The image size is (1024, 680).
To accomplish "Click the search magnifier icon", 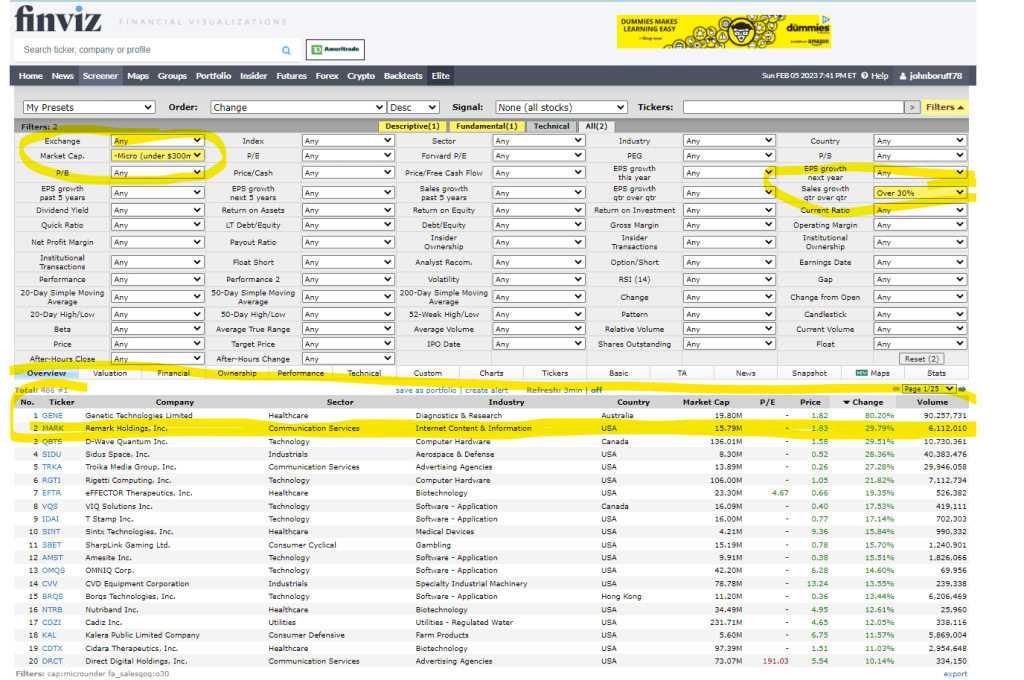I will [286, 50].
